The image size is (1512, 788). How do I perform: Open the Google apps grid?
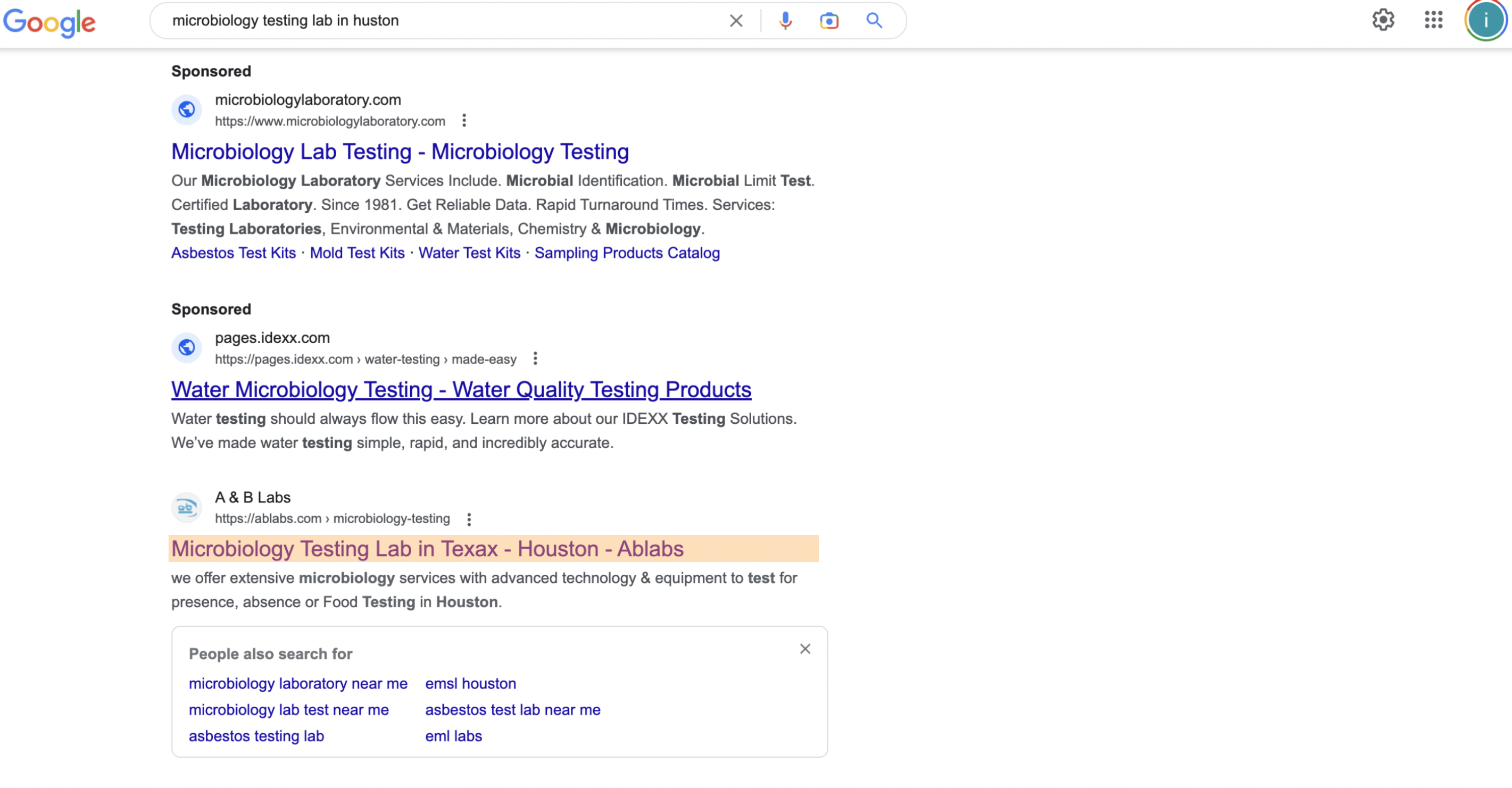tap(1433, 20)
